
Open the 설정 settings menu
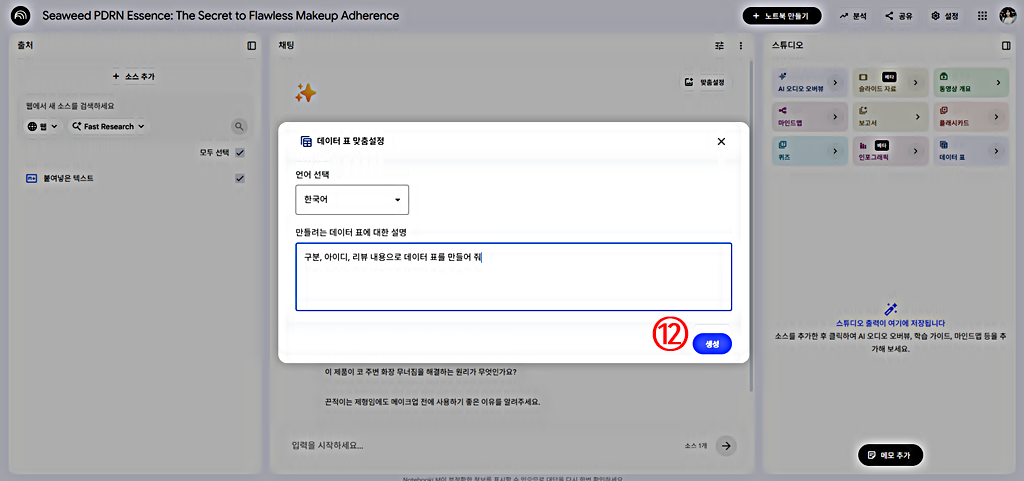(x=944, y=16)
